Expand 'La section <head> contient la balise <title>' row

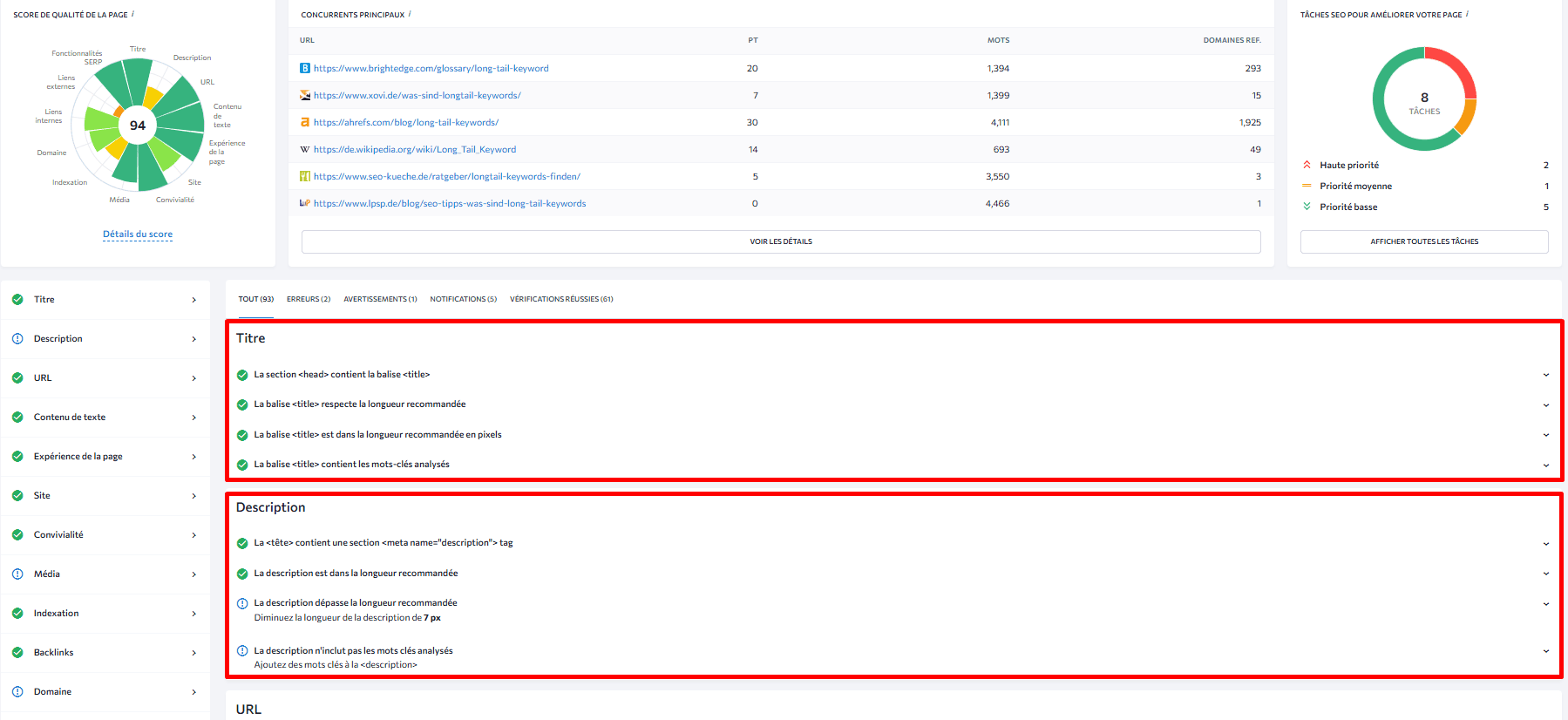[x=1545, y=375]
